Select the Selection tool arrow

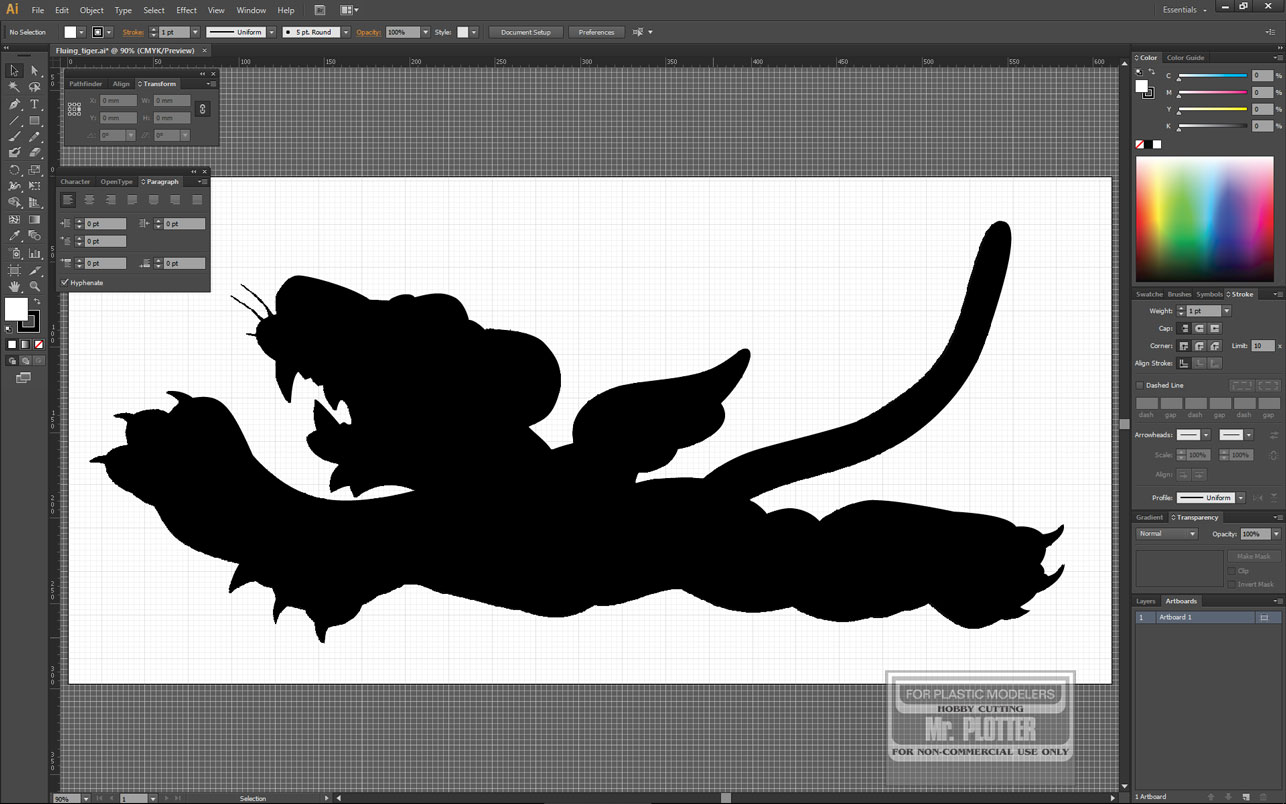[x=14, y=71]
